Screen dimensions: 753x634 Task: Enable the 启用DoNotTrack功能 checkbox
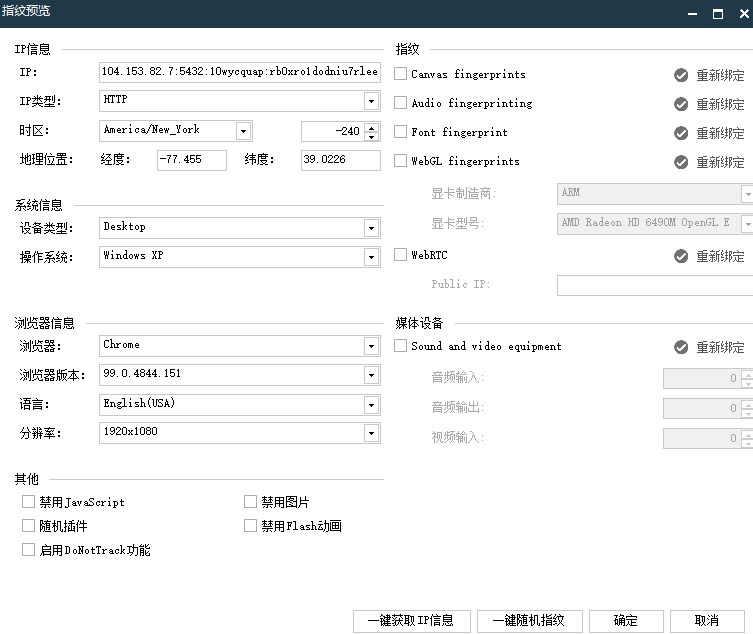(28, 549)
